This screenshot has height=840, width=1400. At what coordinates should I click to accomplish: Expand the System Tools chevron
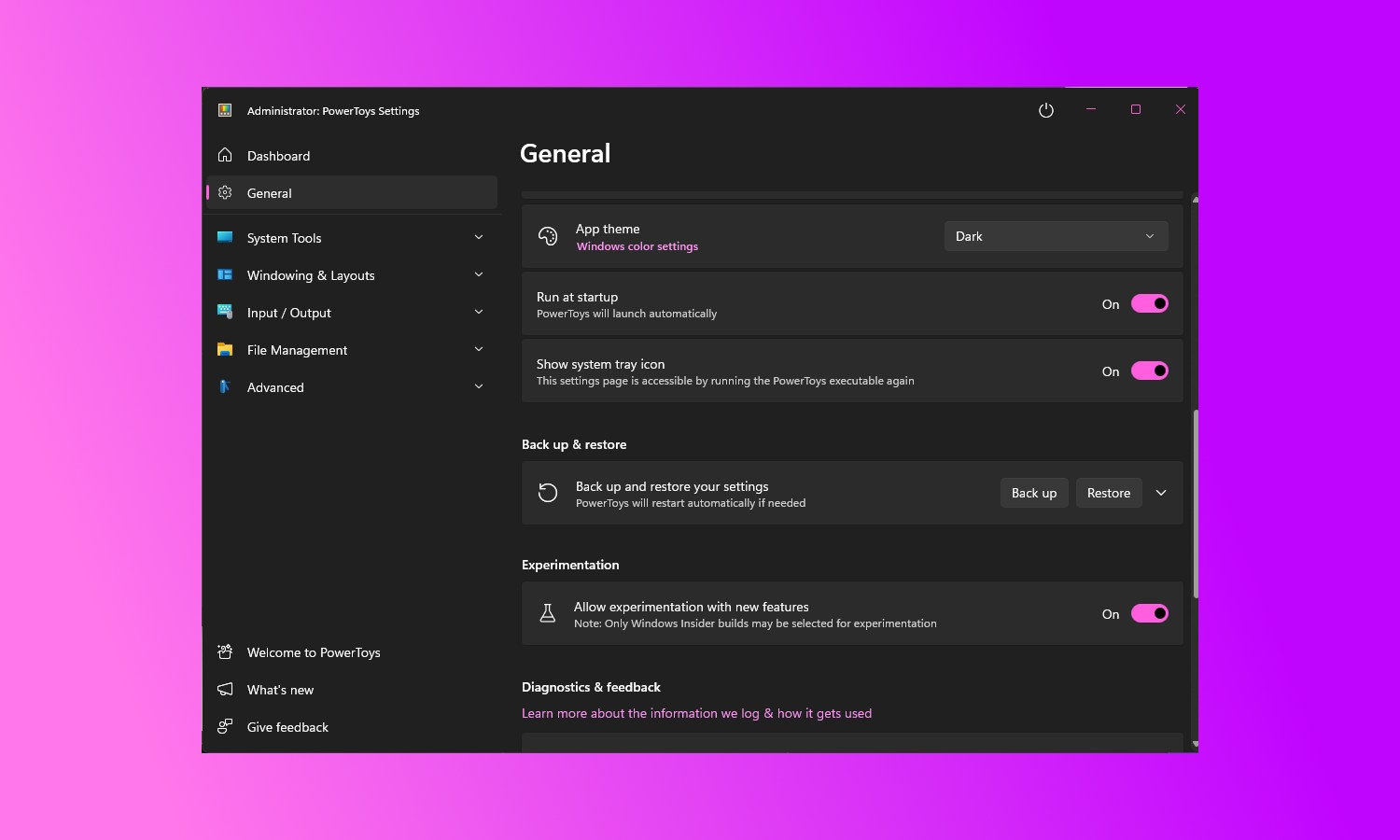(479, 237)
